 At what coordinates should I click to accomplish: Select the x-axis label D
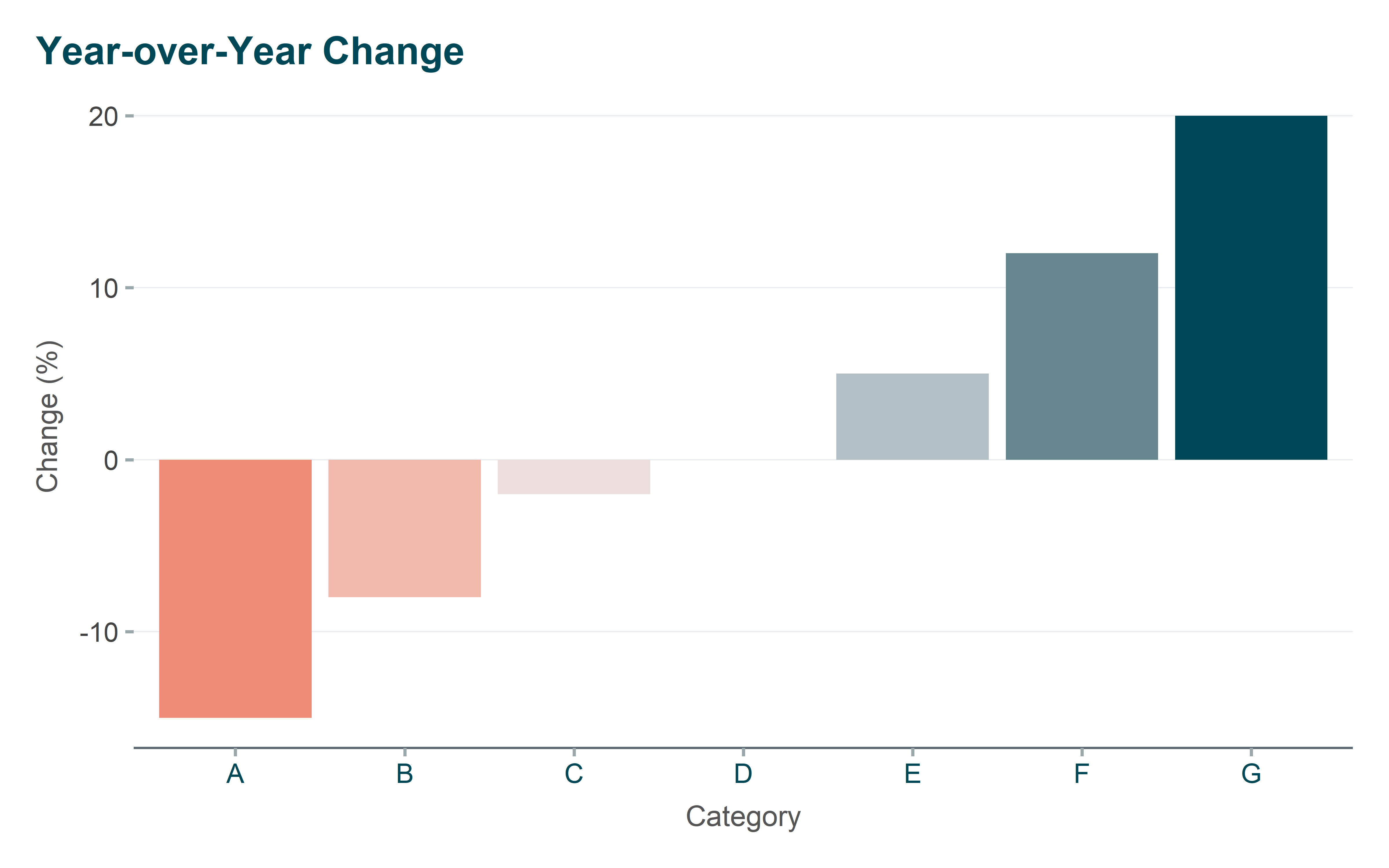tap(743, 774)
